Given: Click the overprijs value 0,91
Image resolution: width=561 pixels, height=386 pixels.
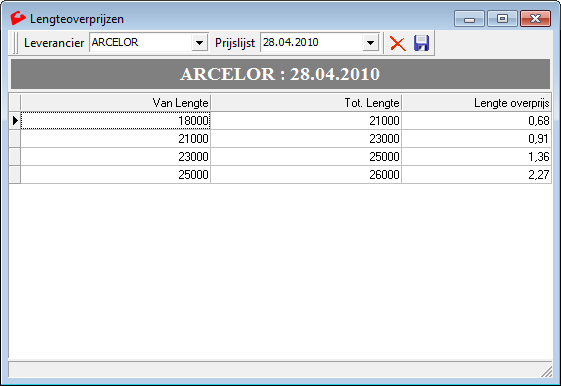Looking at the screenshot, I should [x=476, y=139].
